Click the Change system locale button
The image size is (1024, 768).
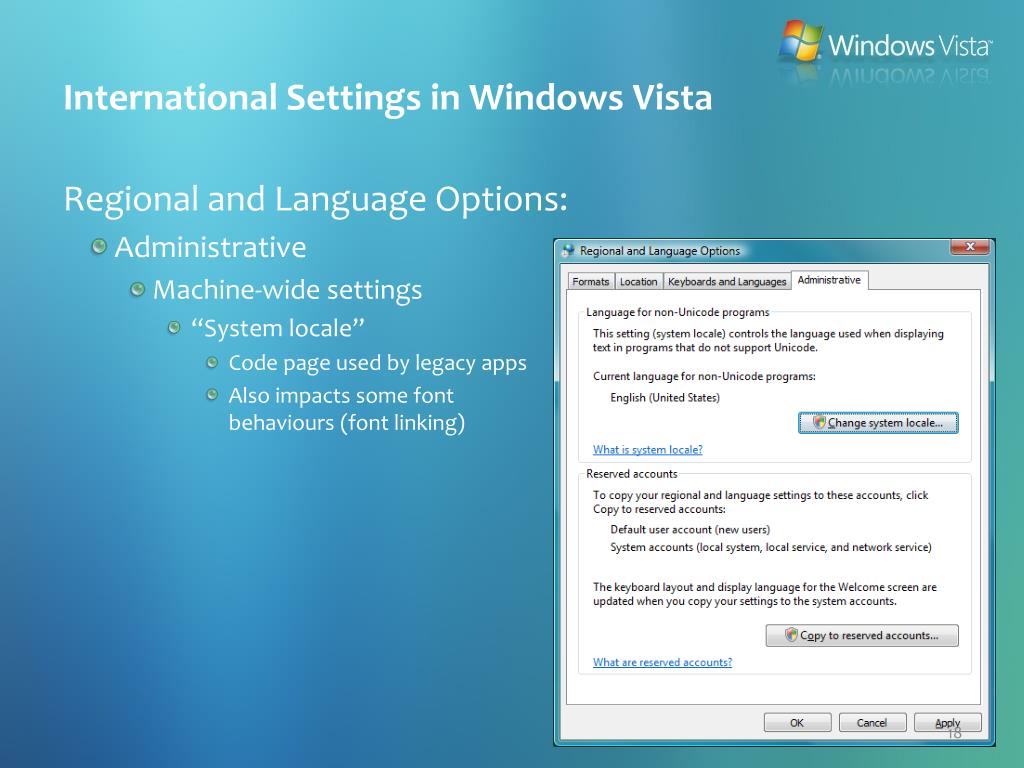878,423
